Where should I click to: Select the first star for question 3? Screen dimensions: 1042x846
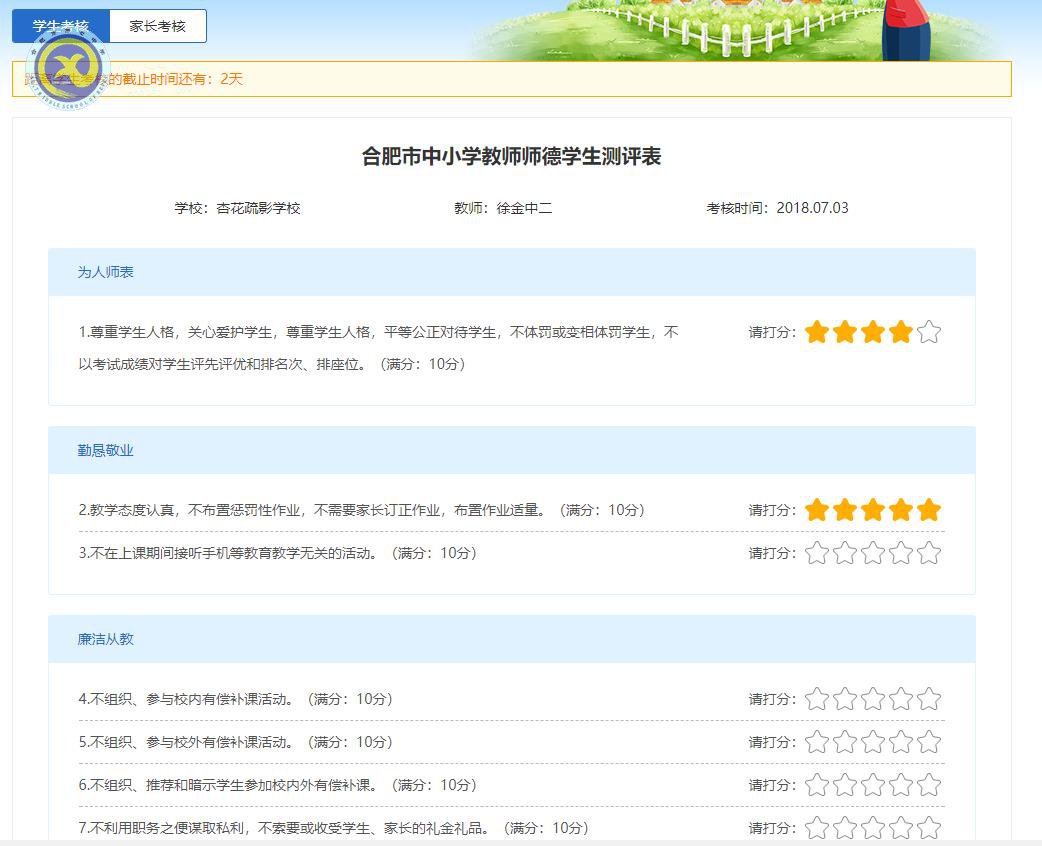[x=817, y=551]
